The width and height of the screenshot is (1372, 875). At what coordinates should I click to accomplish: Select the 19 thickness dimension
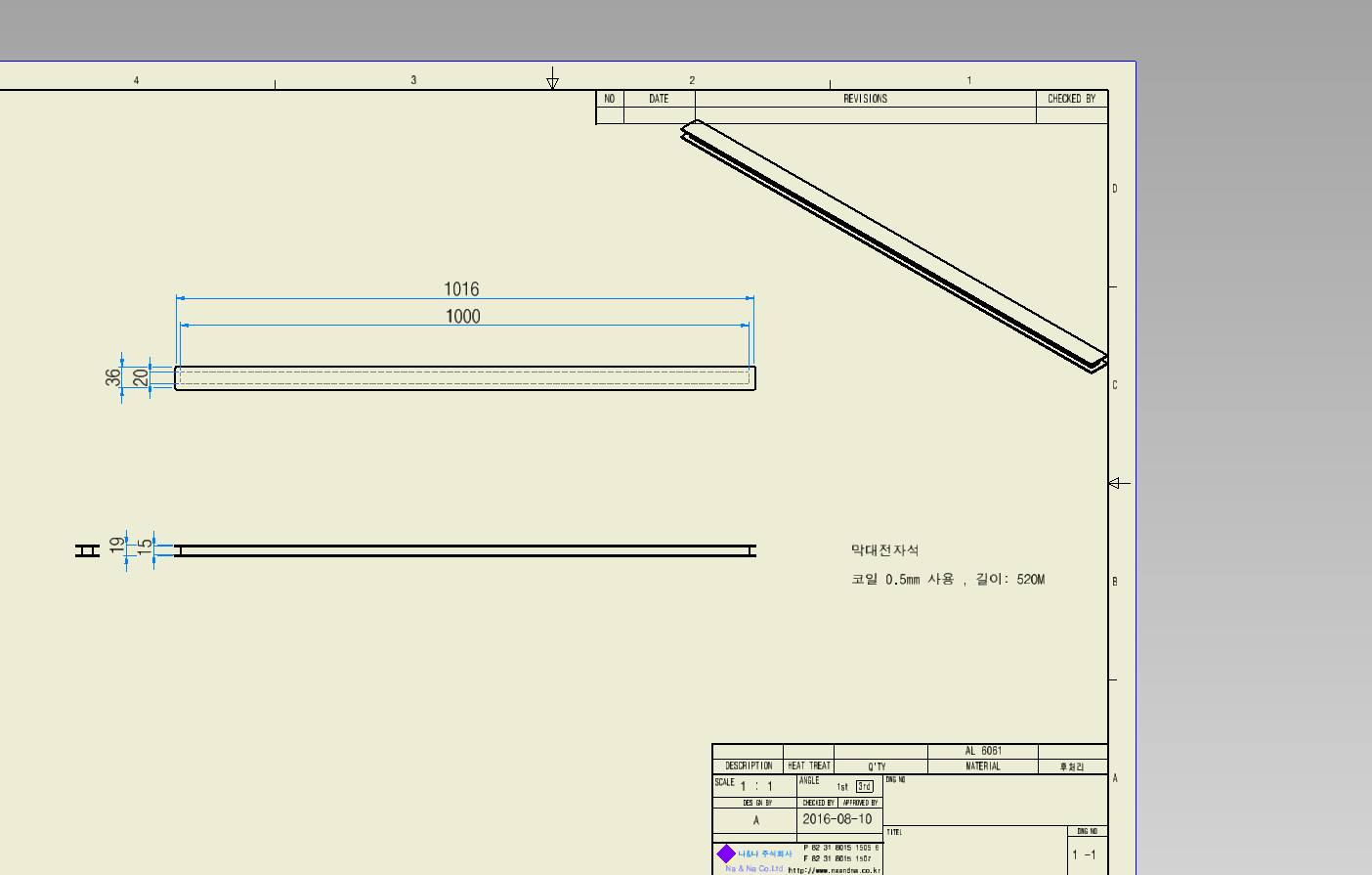[117, 546]
